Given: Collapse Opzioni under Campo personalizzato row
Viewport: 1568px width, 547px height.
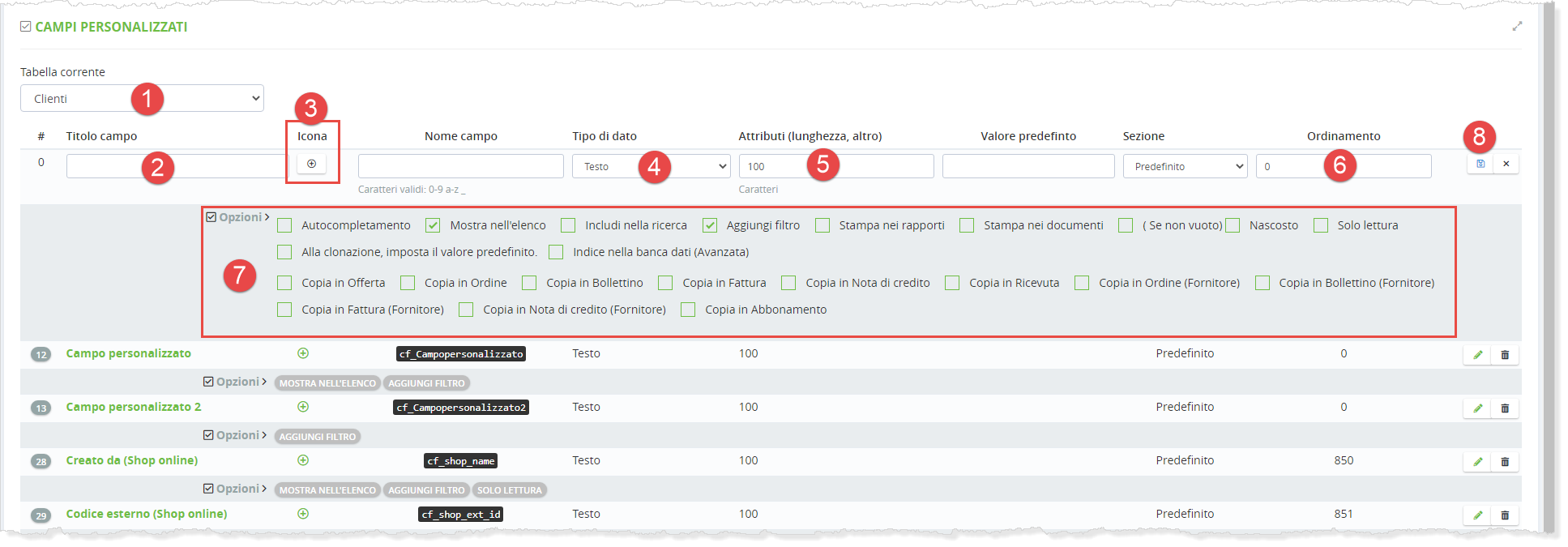Looking at the screenshot, I should [x=235, y=382].
